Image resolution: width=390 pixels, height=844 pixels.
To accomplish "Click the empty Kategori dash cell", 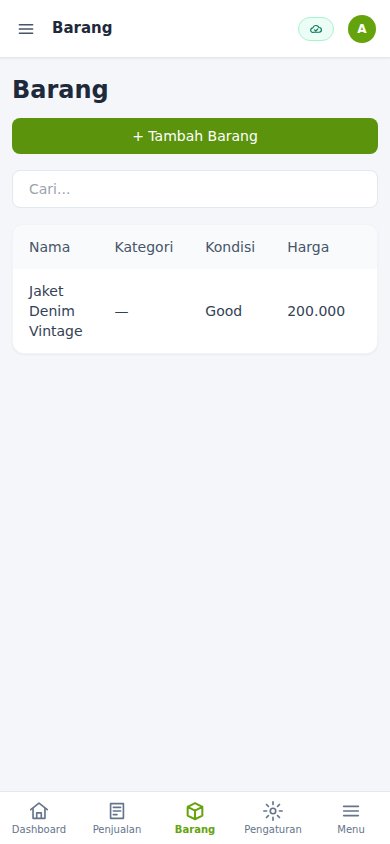I will click(122, 311).
